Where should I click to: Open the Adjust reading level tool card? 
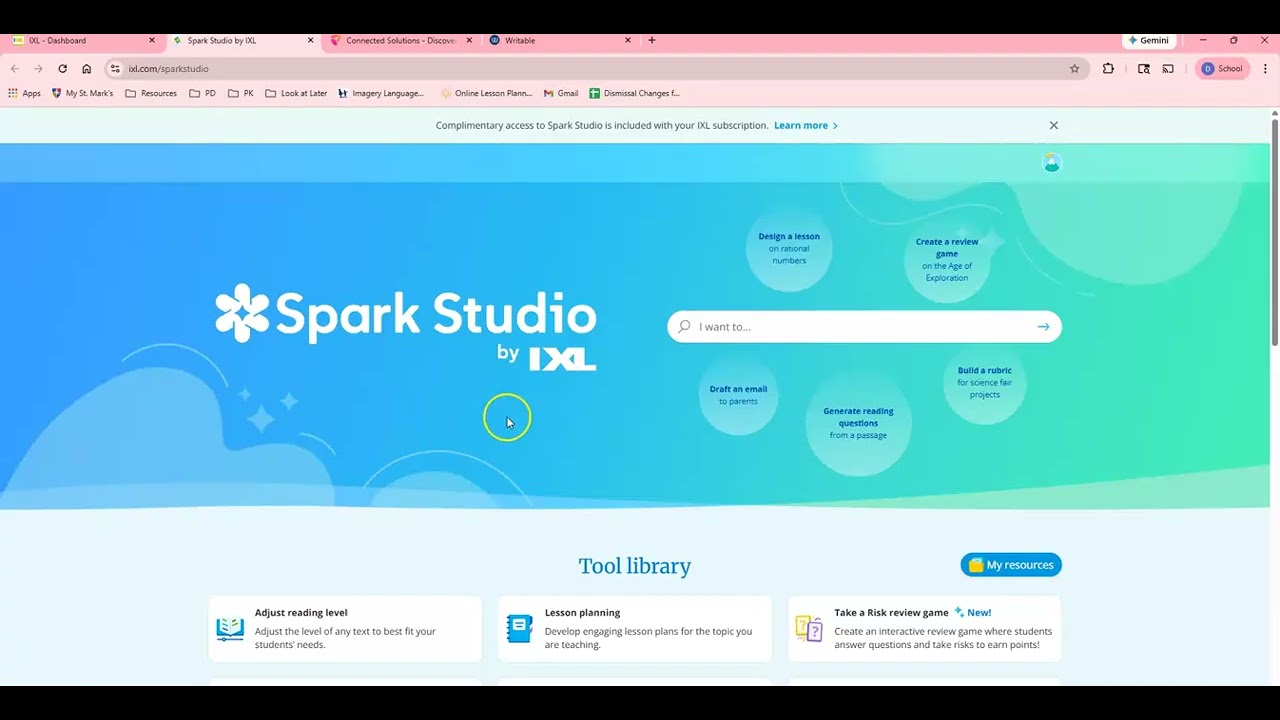click(x=345, y=629)
